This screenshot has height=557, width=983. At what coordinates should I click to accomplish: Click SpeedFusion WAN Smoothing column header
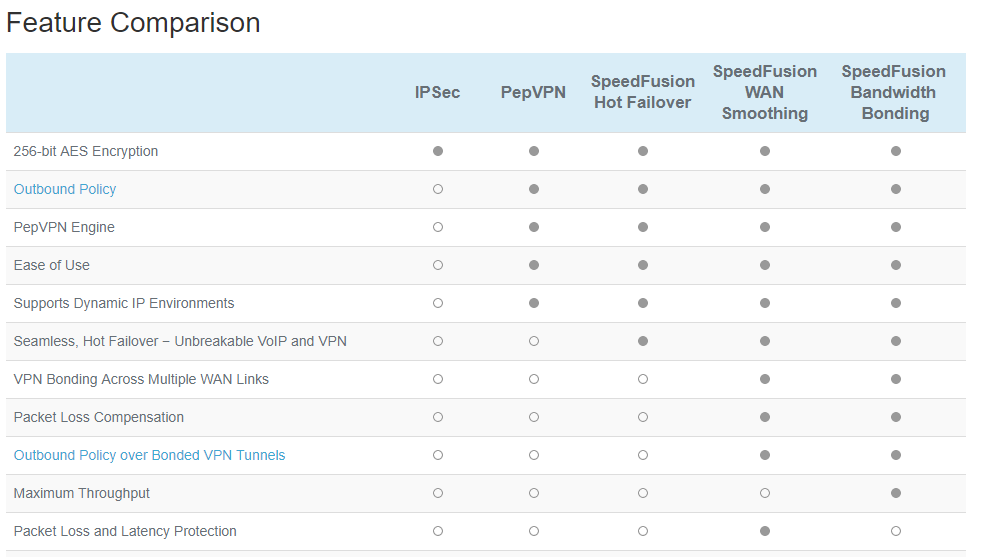tap(765, 92)
